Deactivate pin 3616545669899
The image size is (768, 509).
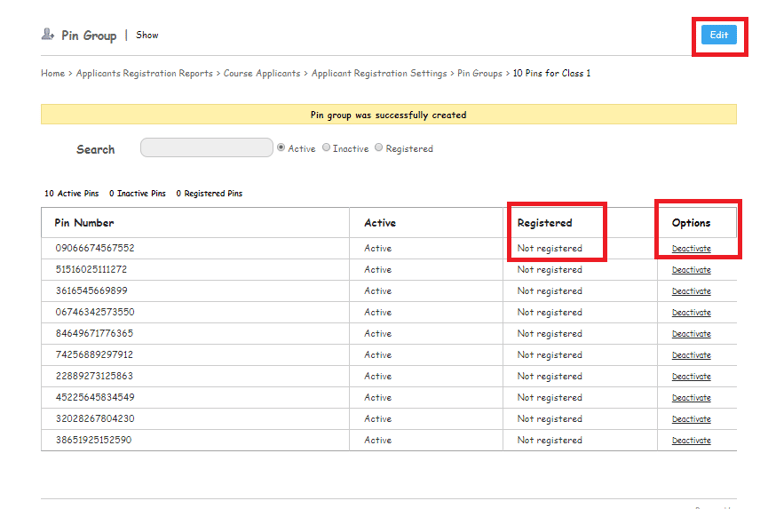[x=691, y=291]
